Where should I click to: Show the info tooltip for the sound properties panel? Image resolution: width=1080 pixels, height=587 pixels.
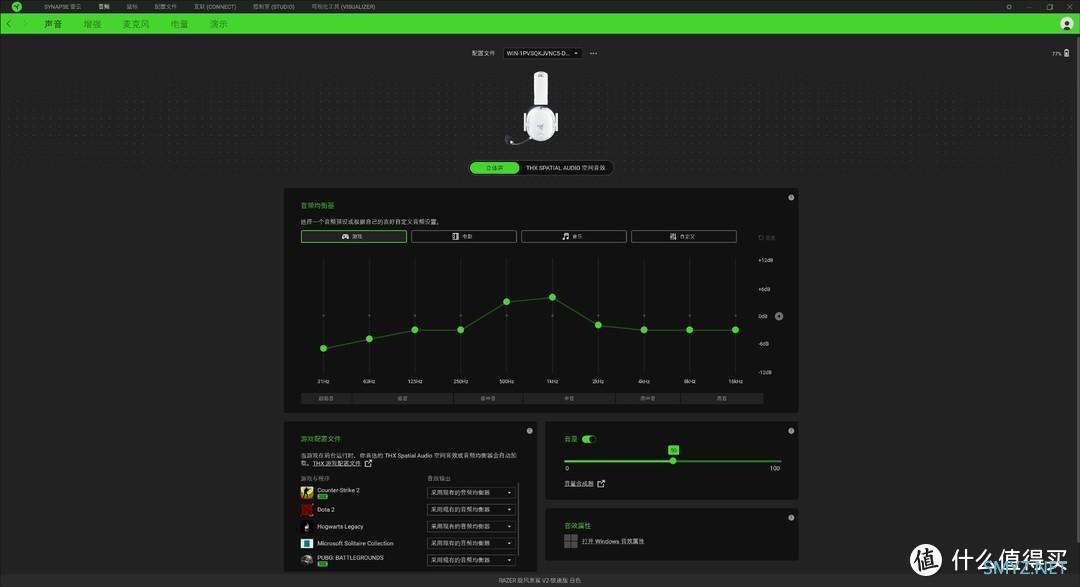click(791, 517)
